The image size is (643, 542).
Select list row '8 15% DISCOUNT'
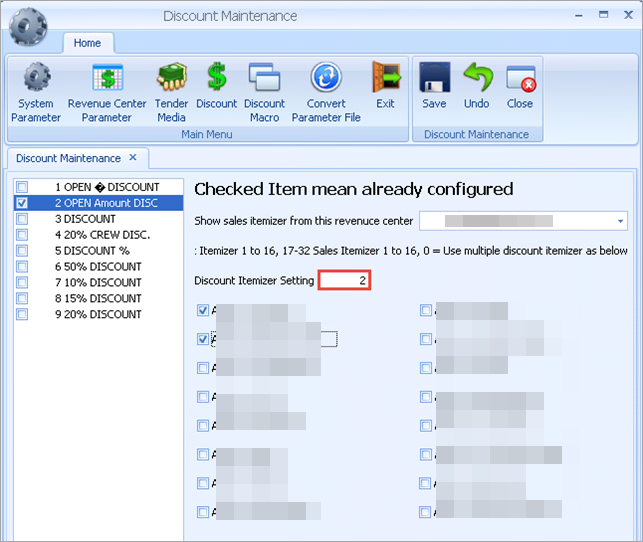pyautogui.click(x=98, y=298)
